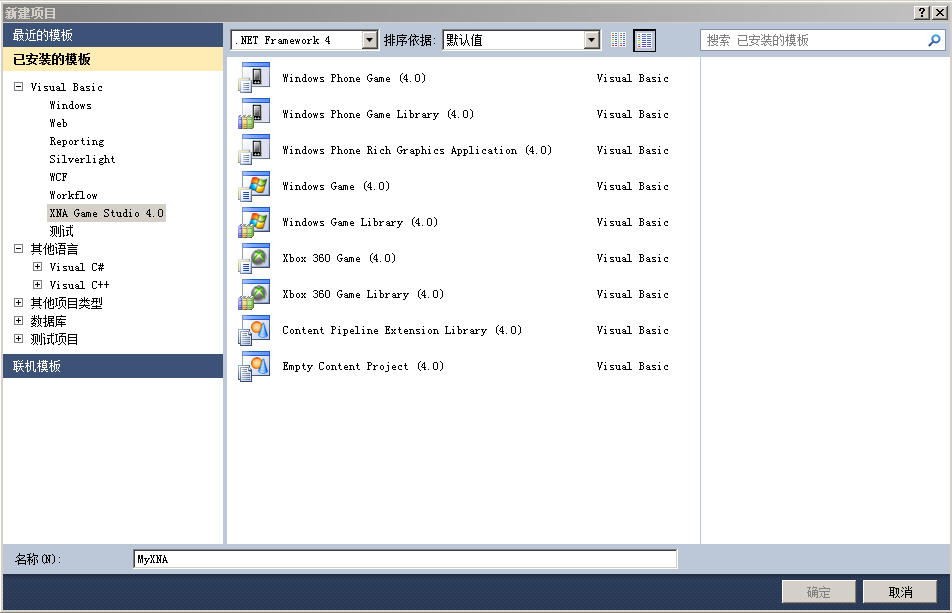
Task: Click the Empty Content Project template icon
Action: [254, 366]
